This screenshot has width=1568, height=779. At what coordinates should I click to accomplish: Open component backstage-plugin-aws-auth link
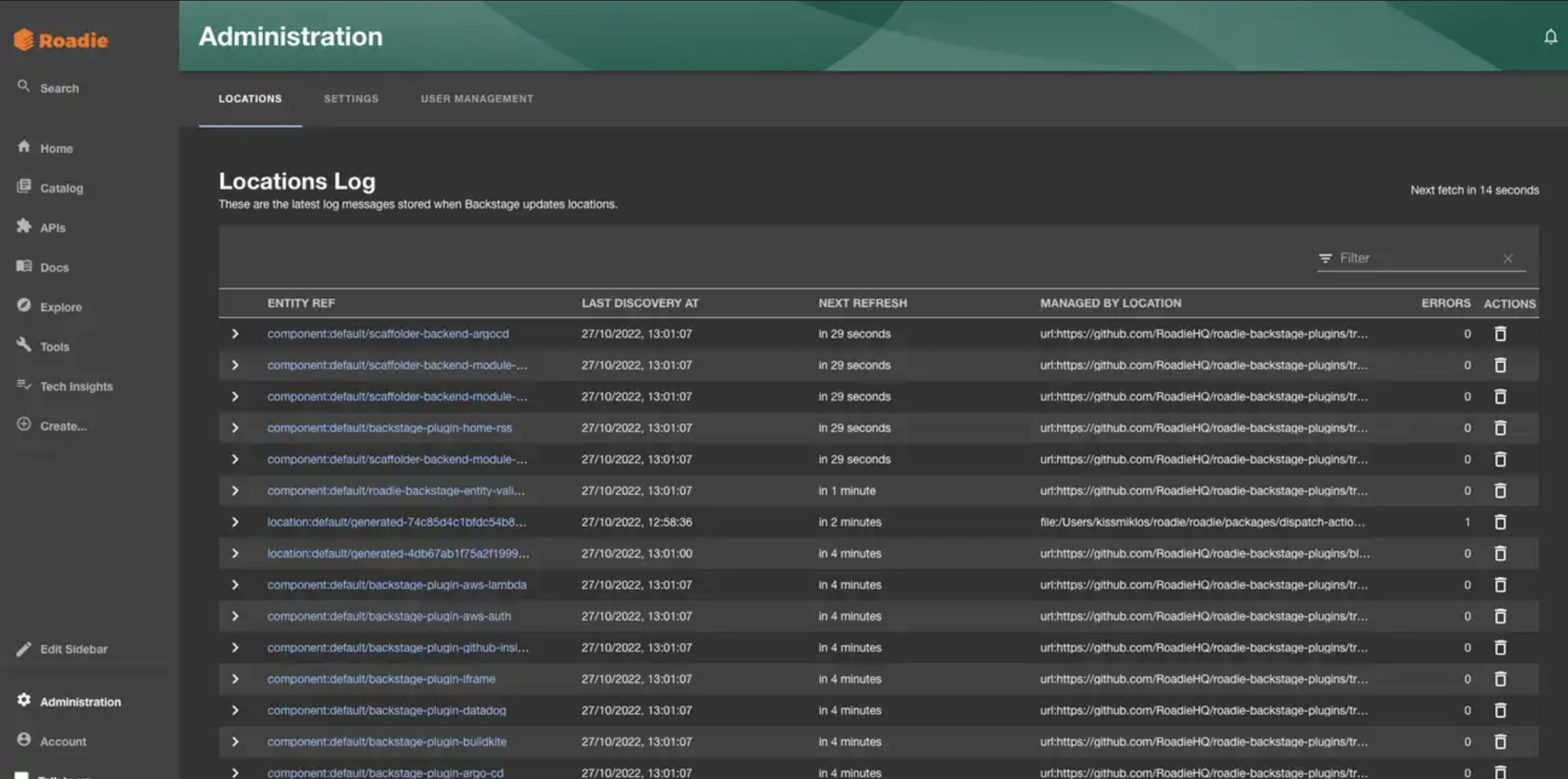[x=389, y=617]
